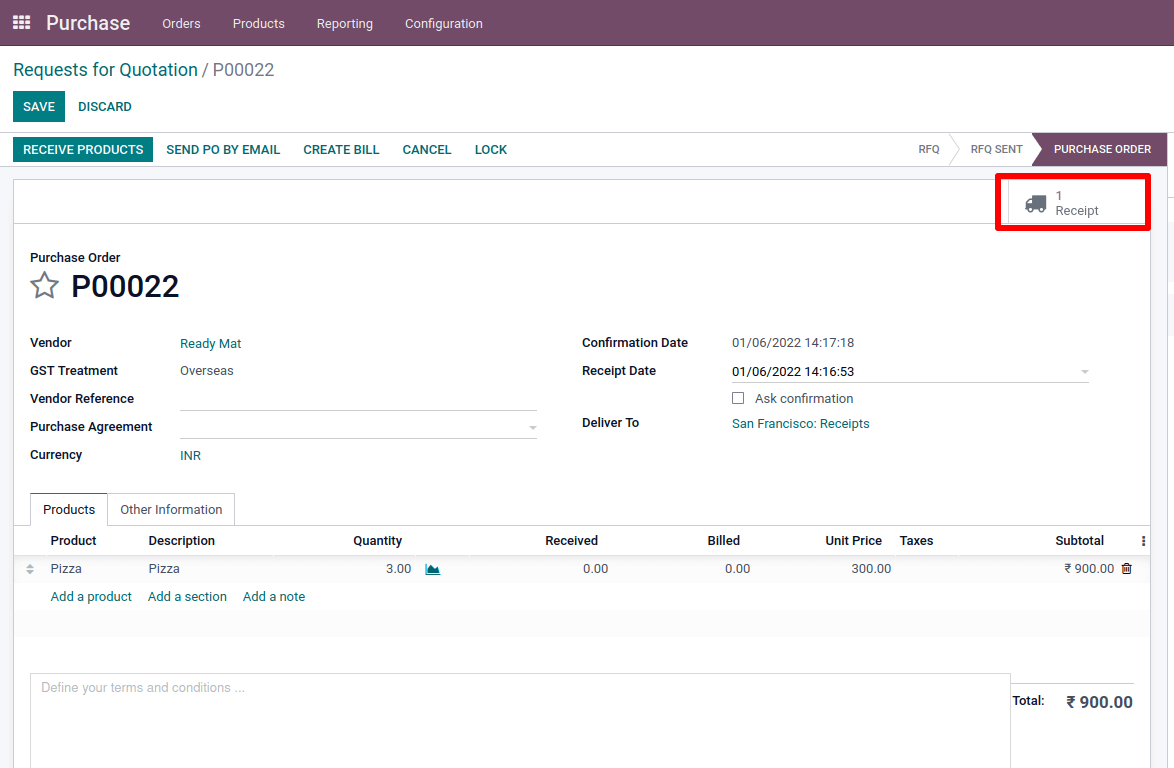Open optional columns menu in products table
Image resolution: width=1174 pixels, height=768 pixels.
(1143, 540)
